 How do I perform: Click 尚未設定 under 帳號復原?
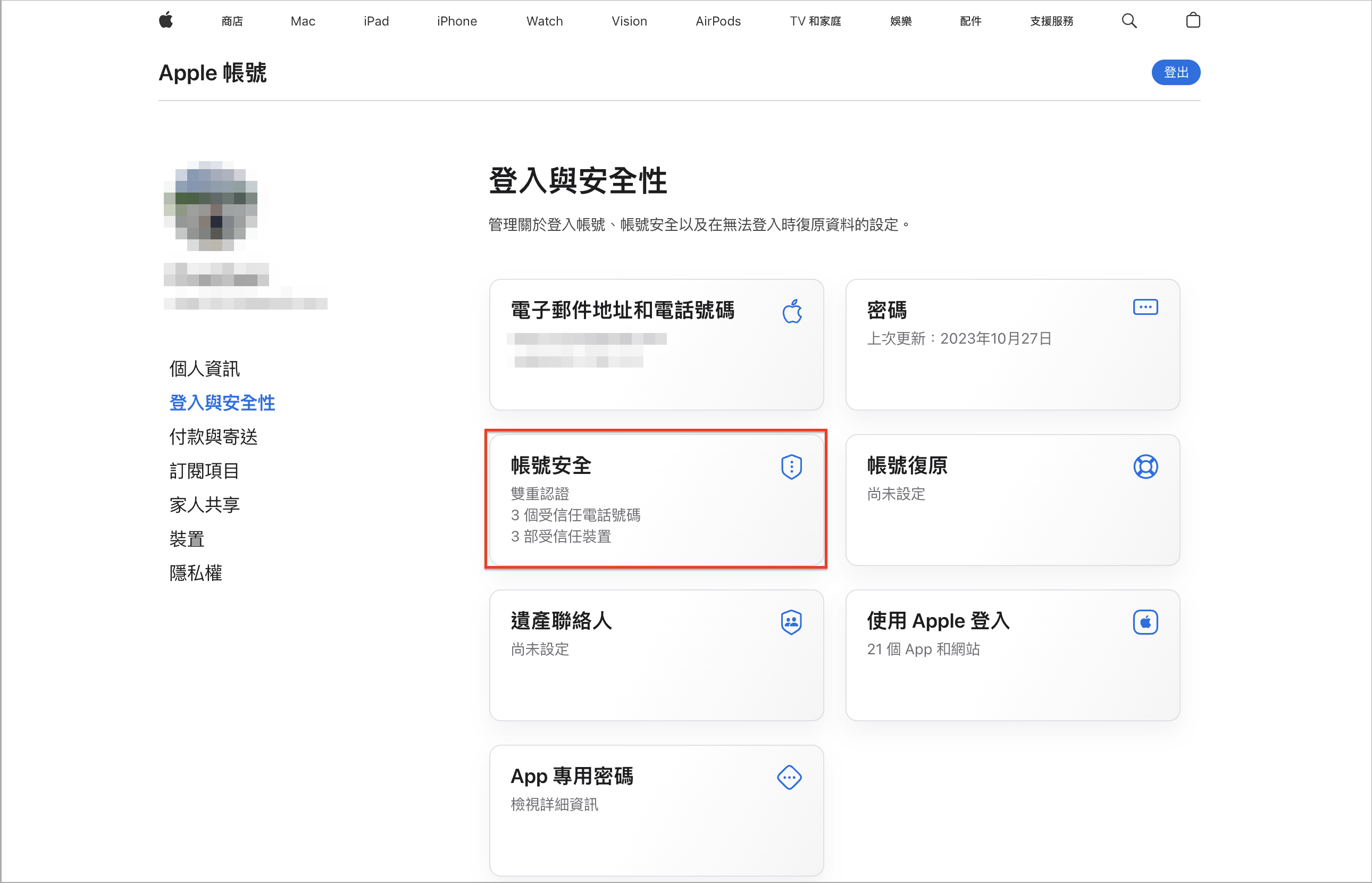point(896,494)
